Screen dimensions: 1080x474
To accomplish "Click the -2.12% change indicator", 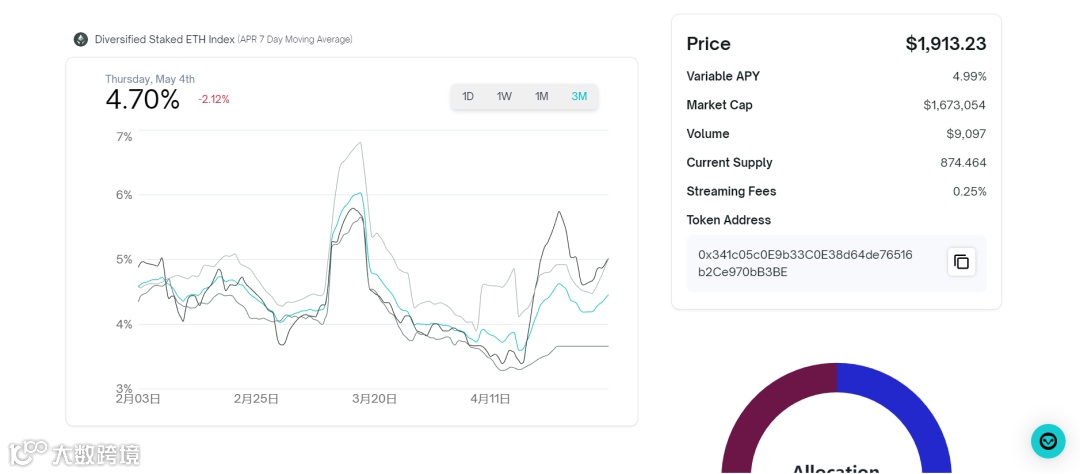I will pyautogui.click(x=214, y=100).
